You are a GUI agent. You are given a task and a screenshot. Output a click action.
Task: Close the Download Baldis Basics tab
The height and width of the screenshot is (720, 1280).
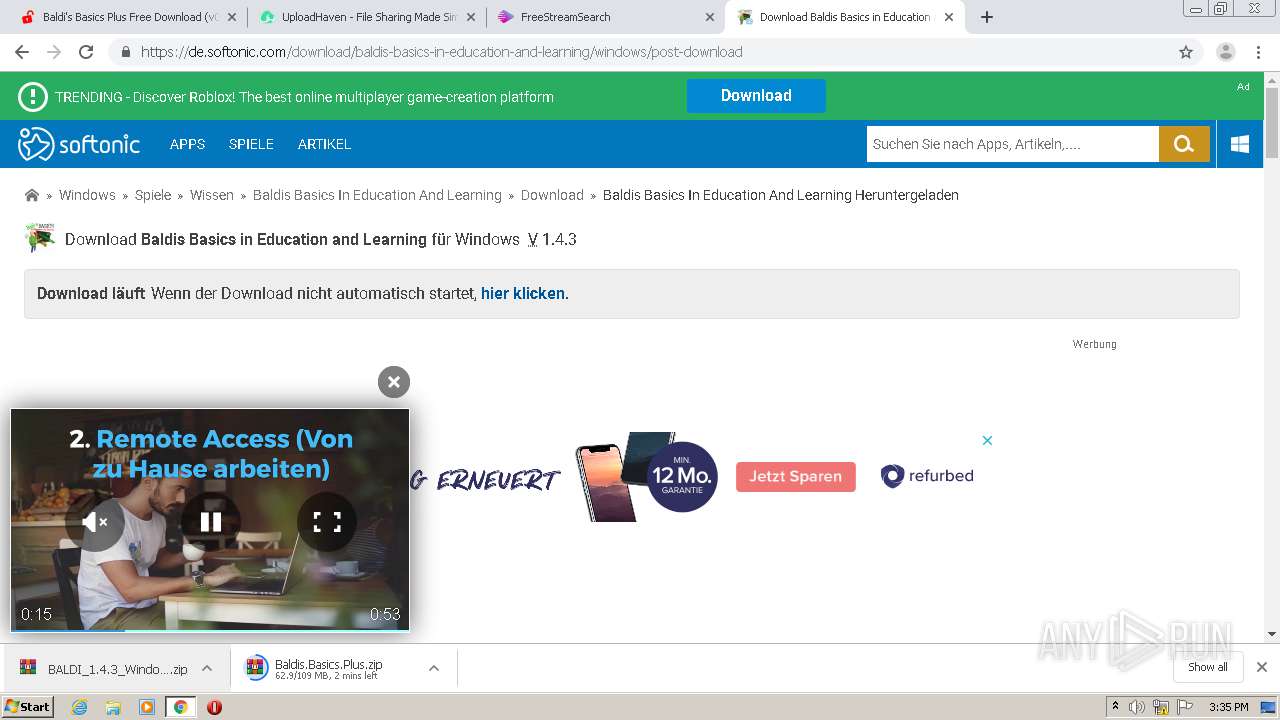point(949,17)
